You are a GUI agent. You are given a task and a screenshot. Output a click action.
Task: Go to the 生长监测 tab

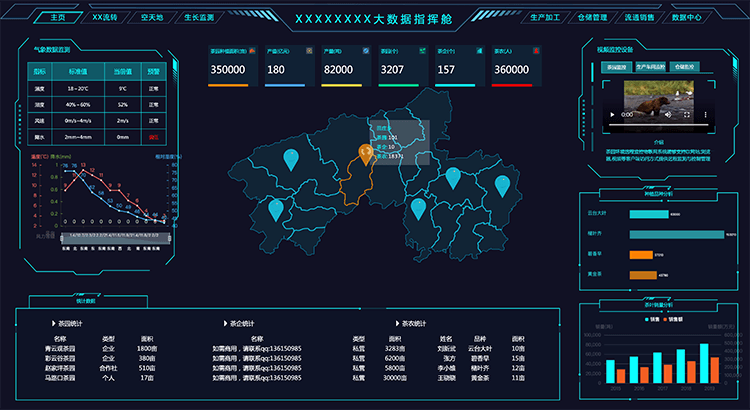[x=199, y=18]
